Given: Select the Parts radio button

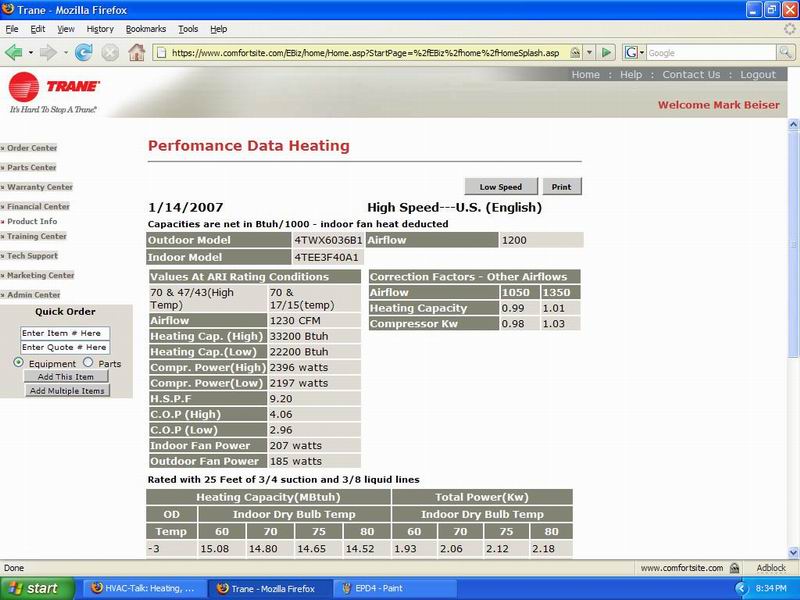Looking at the screenshot, I should (x=88, y=363).
